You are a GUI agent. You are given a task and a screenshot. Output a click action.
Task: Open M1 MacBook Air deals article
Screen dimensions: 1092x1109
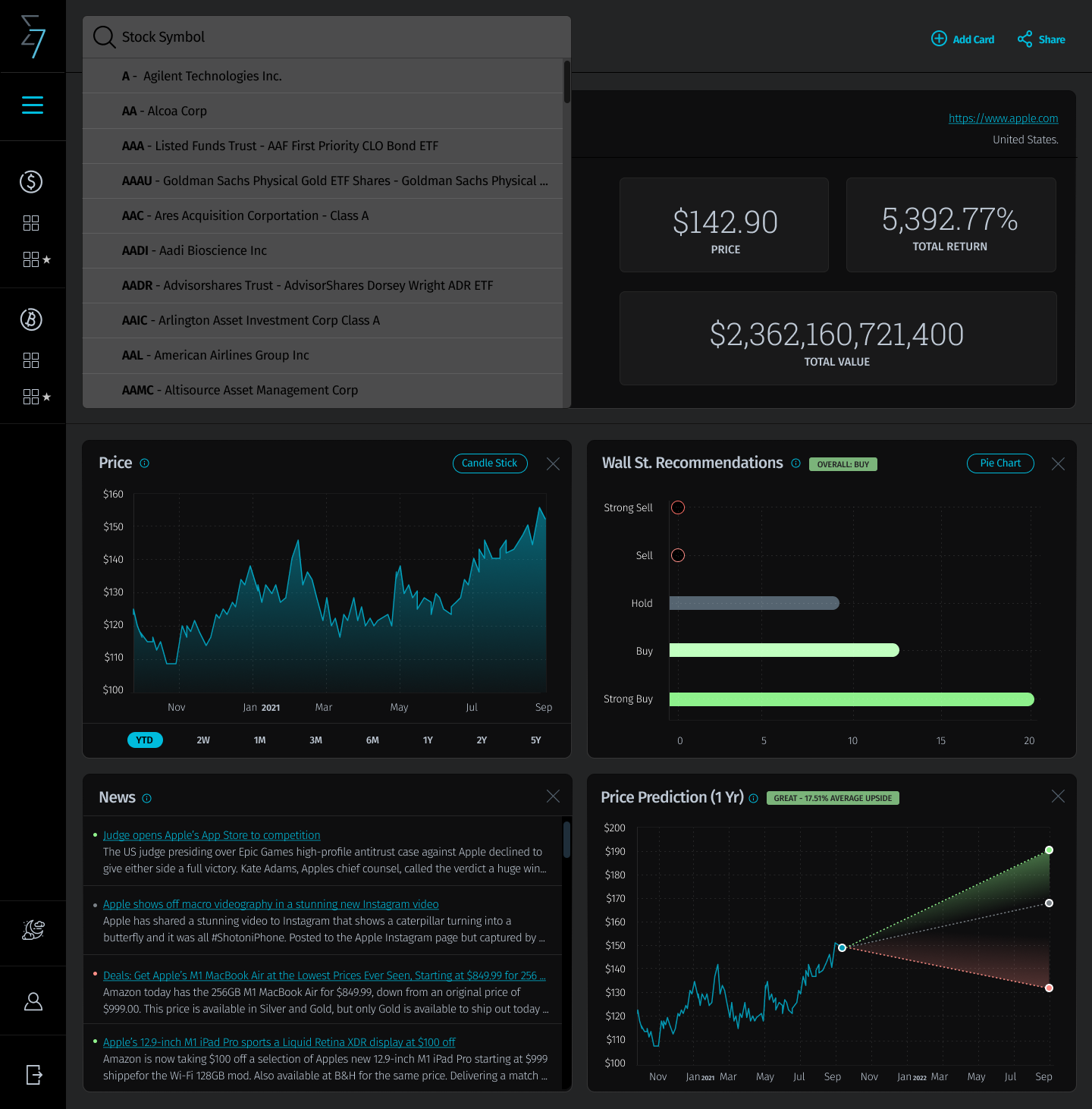point(324,975)
